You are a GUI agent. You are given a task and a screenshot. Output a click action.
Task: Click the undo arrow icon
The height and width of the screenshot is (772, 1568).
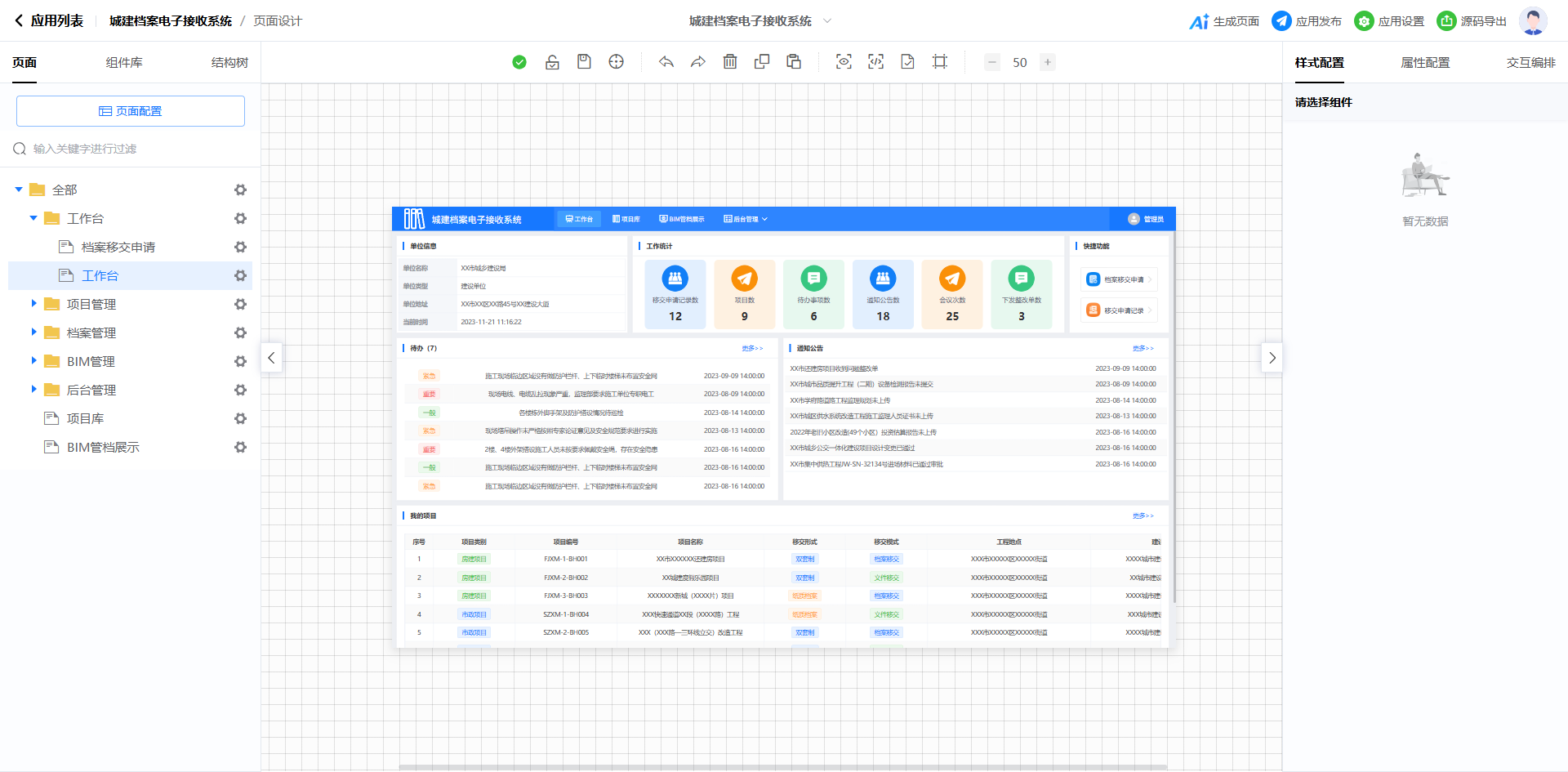click(666, 62)
